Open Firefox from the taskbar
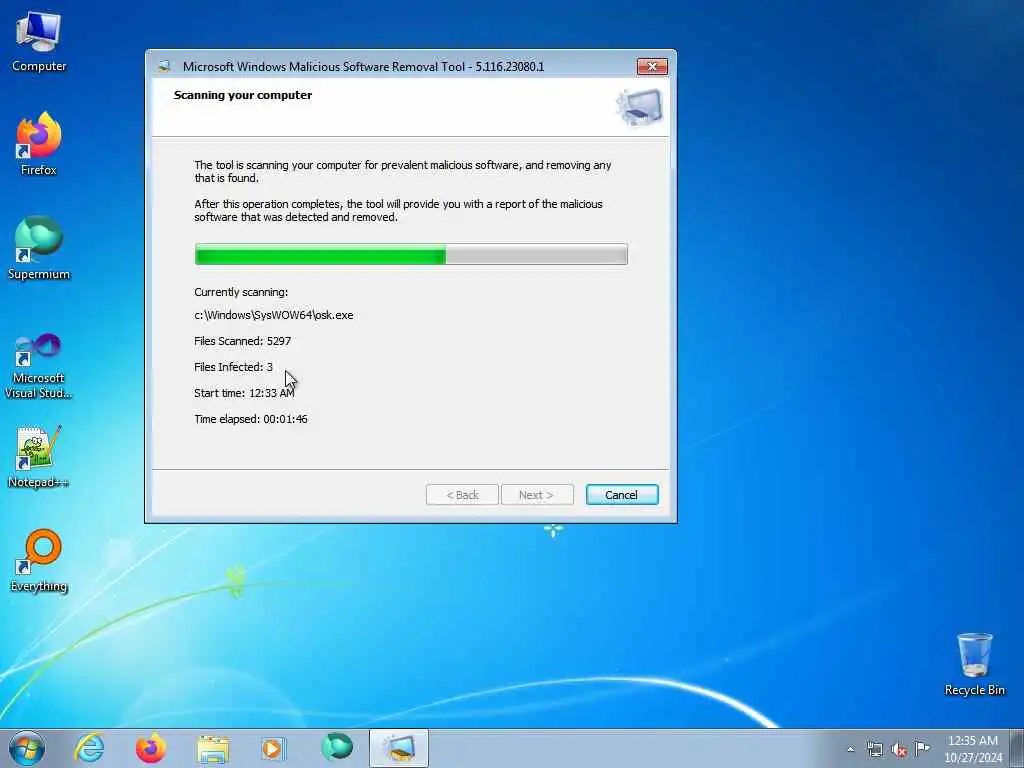1024x768 pixels. 151,748
